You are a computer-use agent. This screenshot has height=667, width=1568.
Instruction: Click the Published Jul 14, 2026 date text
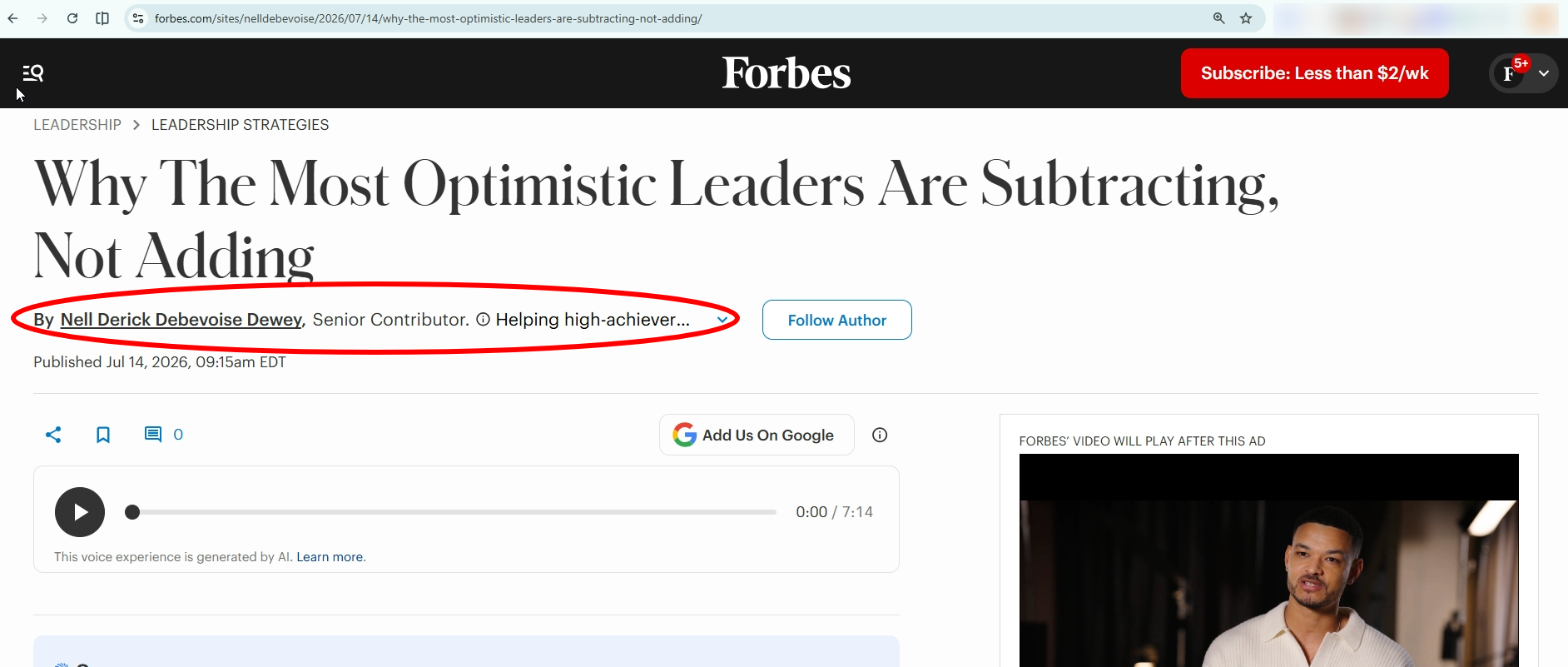pos(159,362)
